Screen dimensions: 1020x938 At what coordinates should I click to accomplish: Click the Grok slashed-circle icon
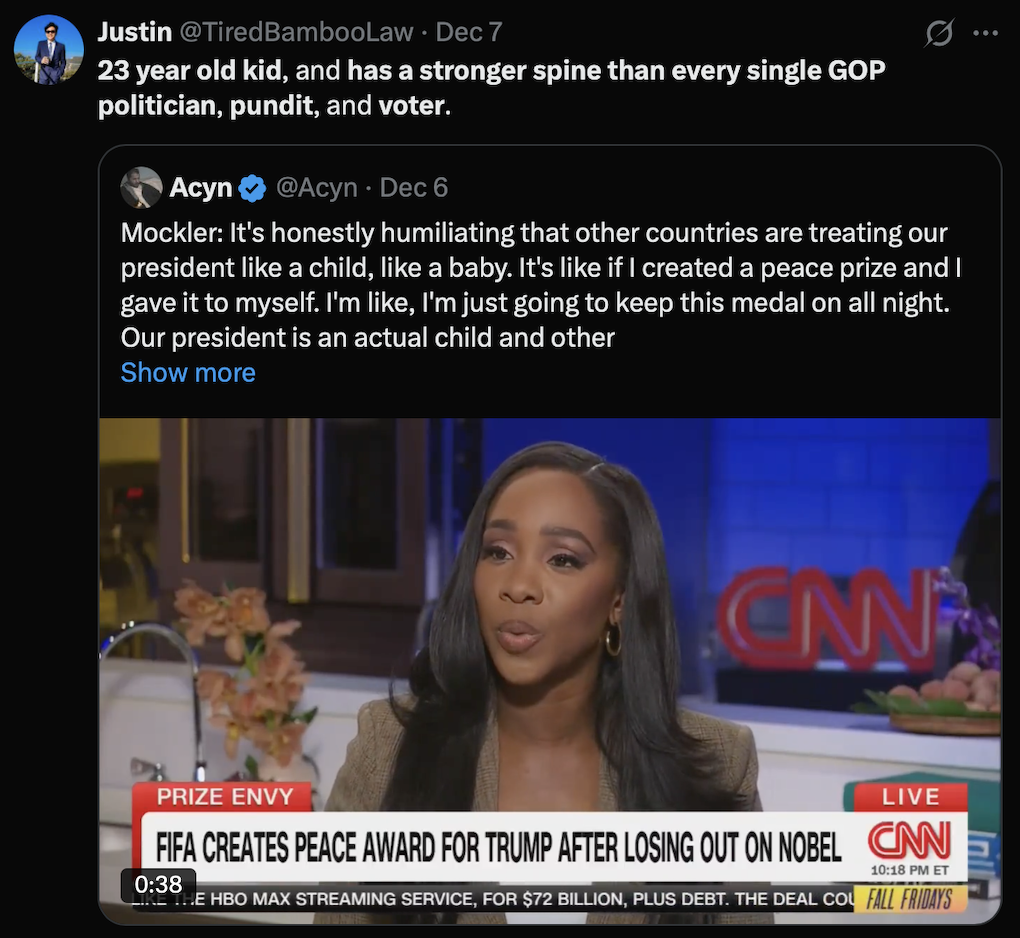pyautogui.click(x=939, y=33)
